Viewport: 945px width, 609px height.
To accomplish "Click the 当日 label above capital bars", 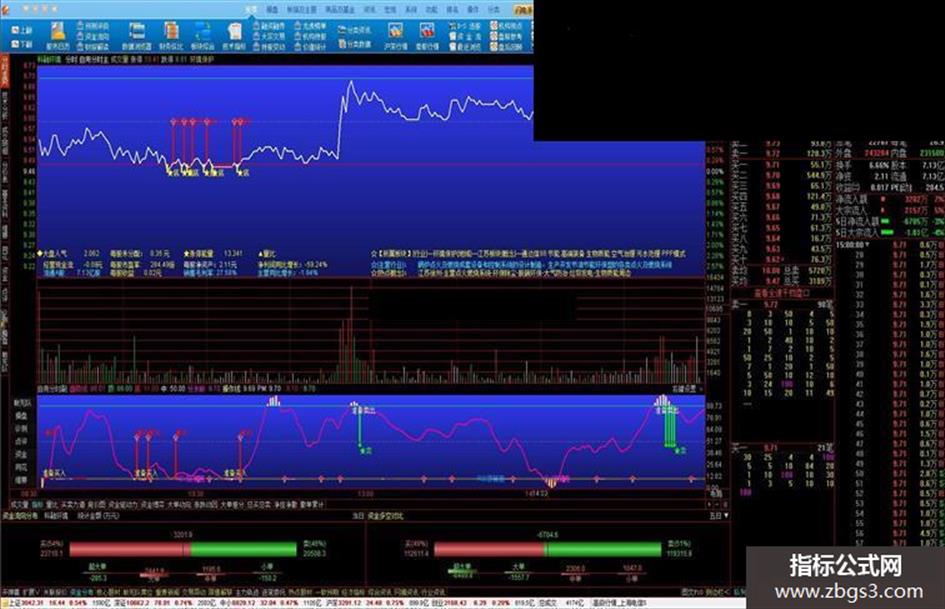I will point(359,516).
